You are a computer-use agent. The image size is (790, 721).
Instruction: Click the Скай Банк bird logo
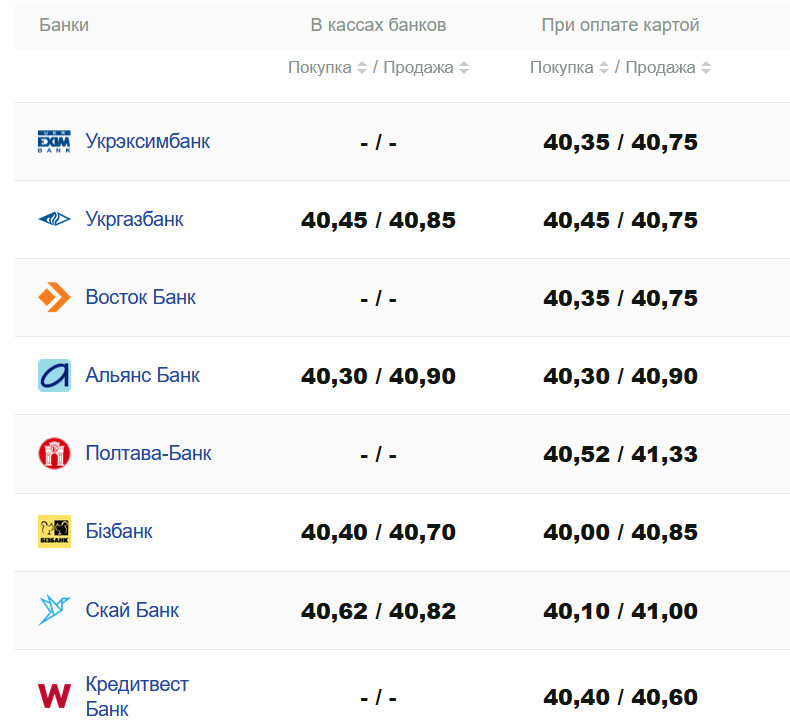54,609
